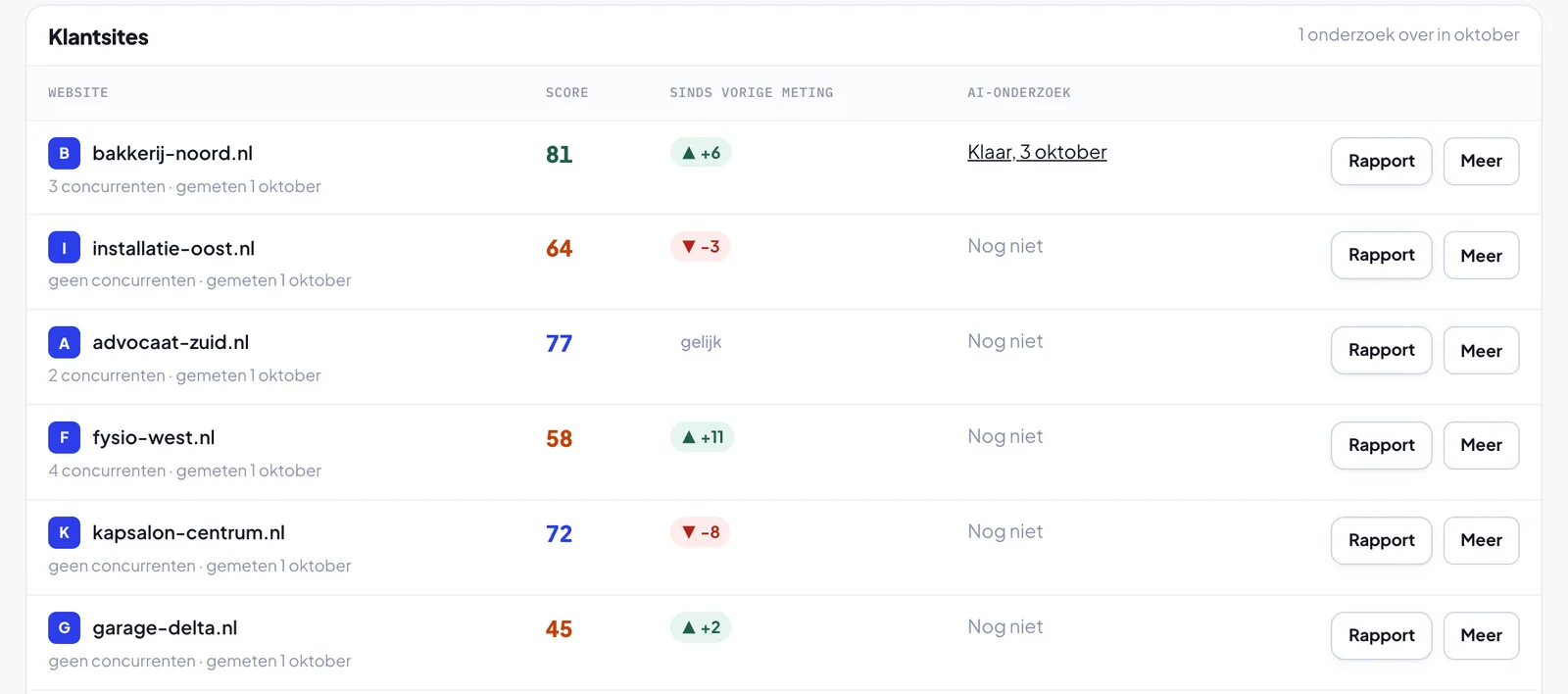1568x694 pixels.
Task: Click the -3 change badge for installatie-oost.nl
Action: click(701, 247)
